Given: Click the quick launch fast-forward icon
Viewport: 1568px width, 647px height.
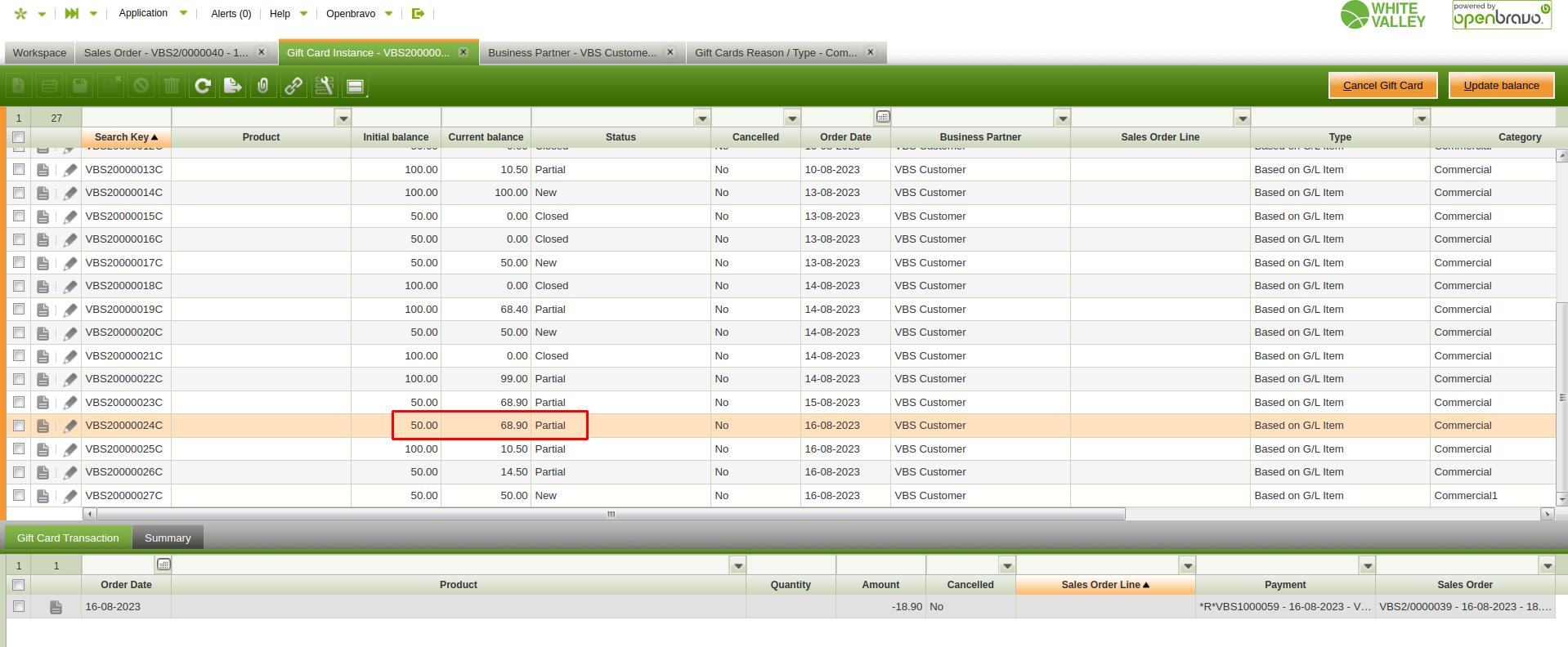Looking at the screenshot, I should [72, 13].
